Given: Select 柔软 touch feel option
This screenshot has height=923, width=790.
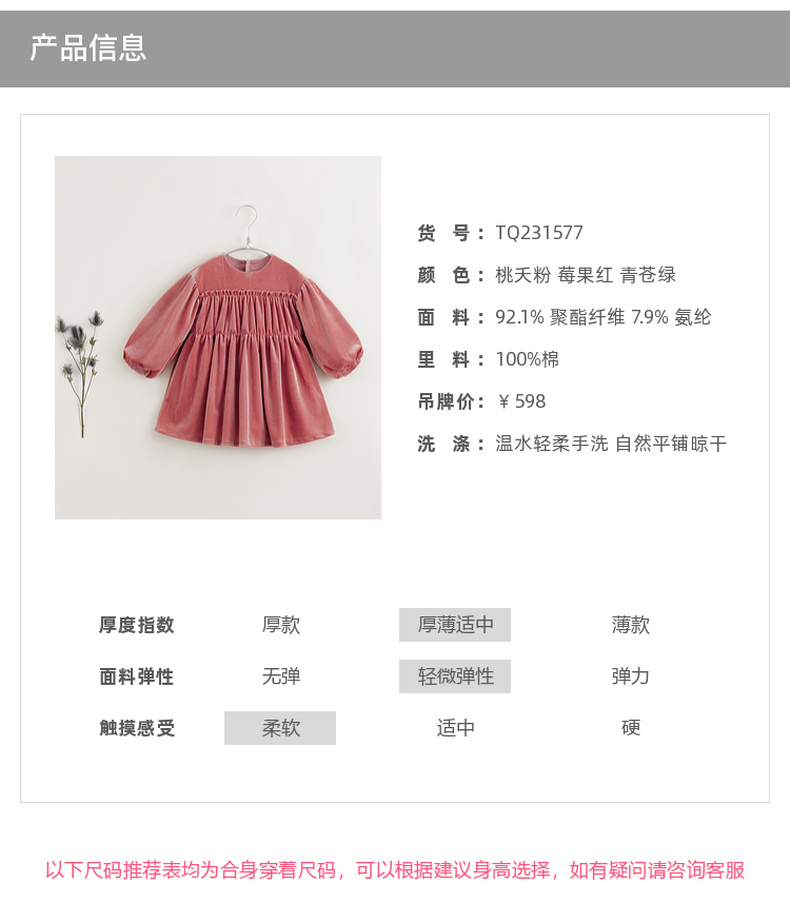Looking at the screenshot, I should coord(280,728).
